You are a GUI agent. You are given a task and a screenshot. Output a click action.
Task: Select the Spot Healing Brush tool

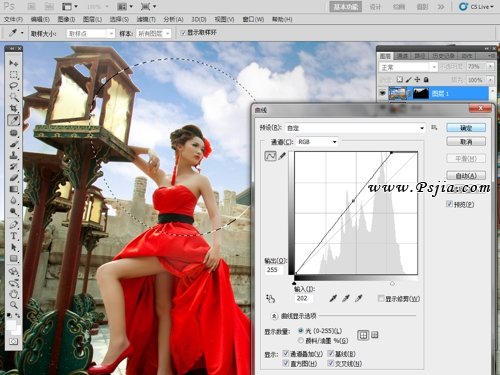pyautogui.click(x=14, y=133)
